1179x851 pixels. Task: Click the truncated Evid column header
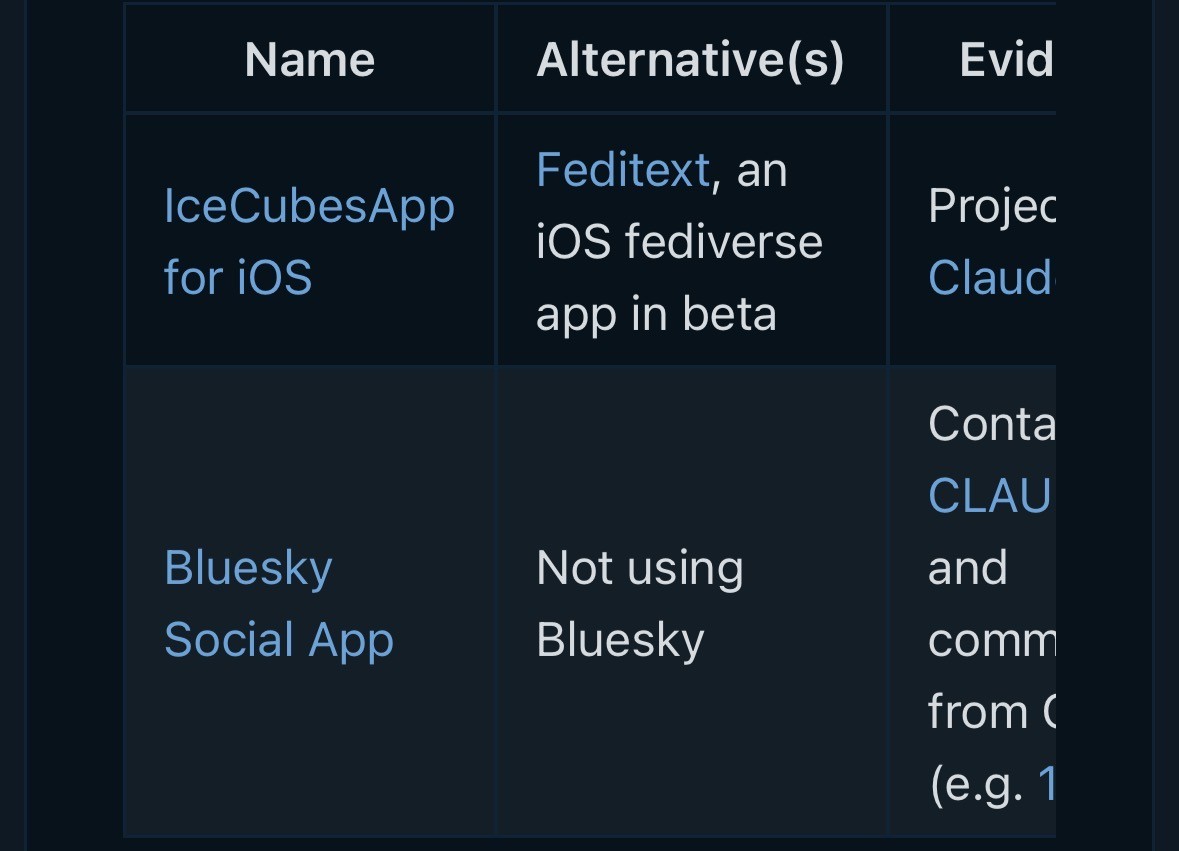[x=1005, y=60]
